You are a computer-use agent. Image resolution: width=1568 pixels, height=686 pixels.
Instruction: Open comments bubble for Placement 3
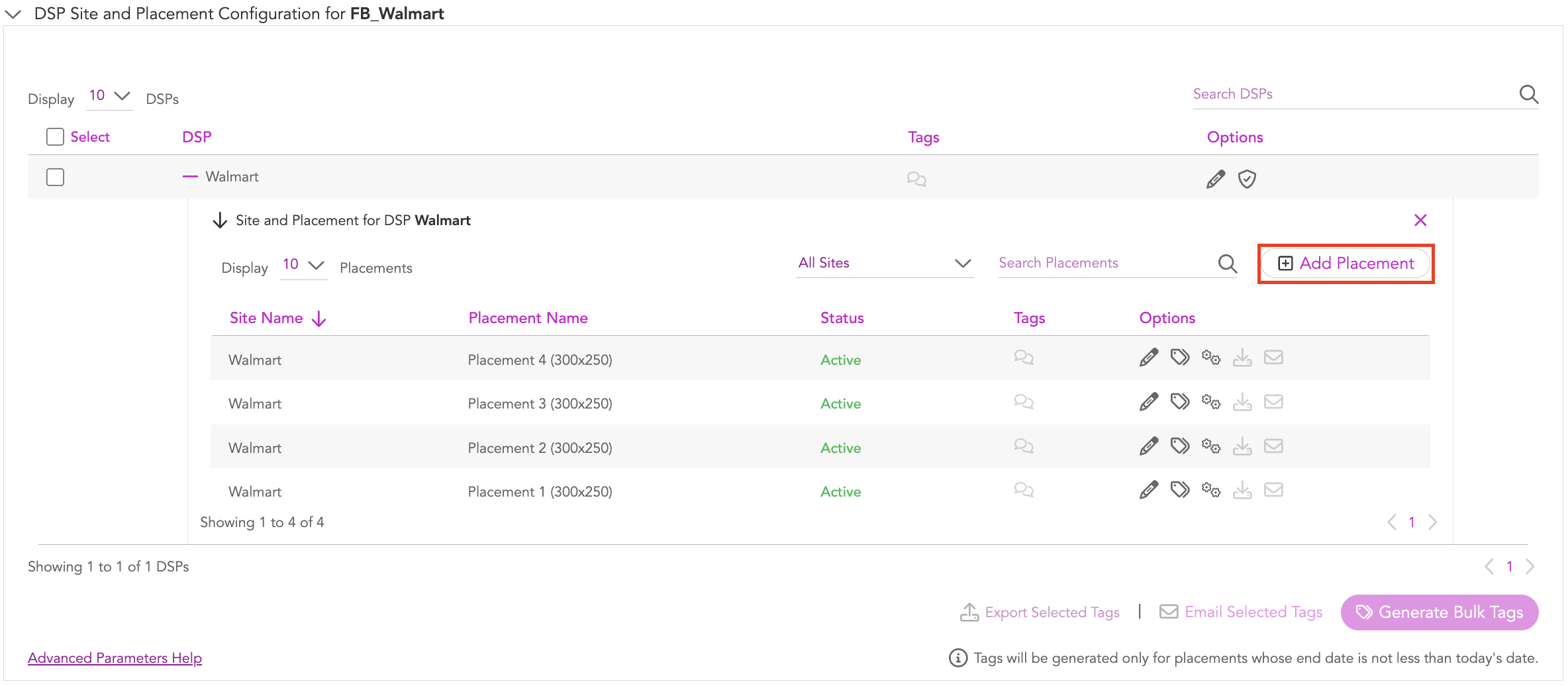(x=1024, y=402)
